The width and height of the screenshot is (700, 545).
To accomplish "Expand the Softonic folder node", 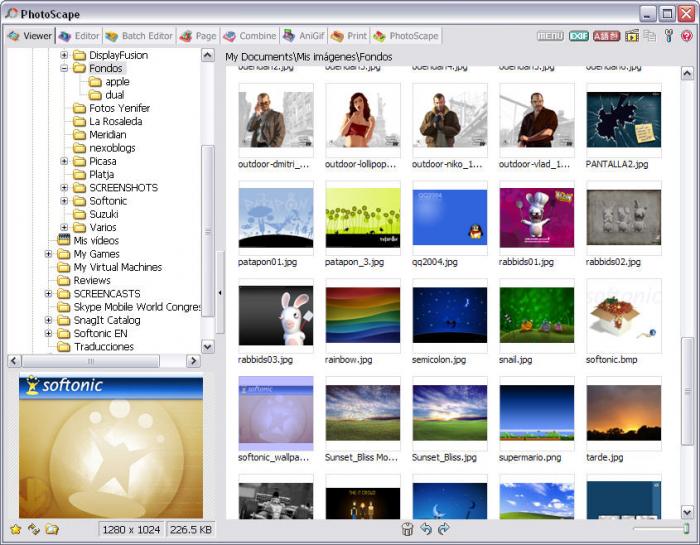I will (64, 201).
